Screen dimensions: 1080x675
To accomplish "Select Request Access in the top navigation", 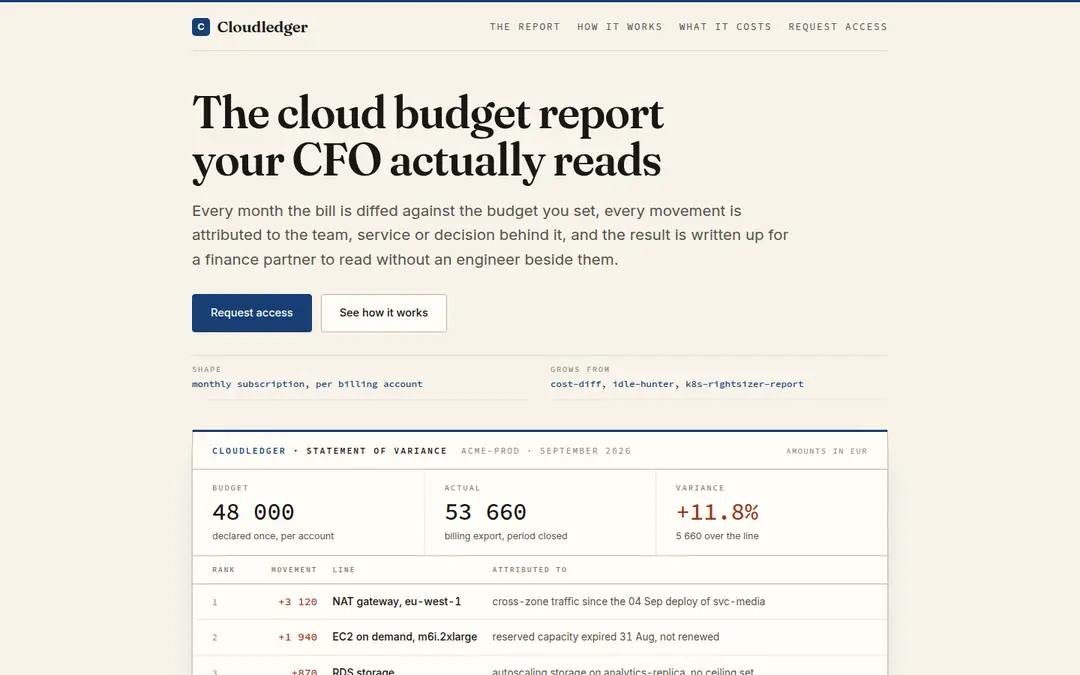I will (x=838, y=27).
